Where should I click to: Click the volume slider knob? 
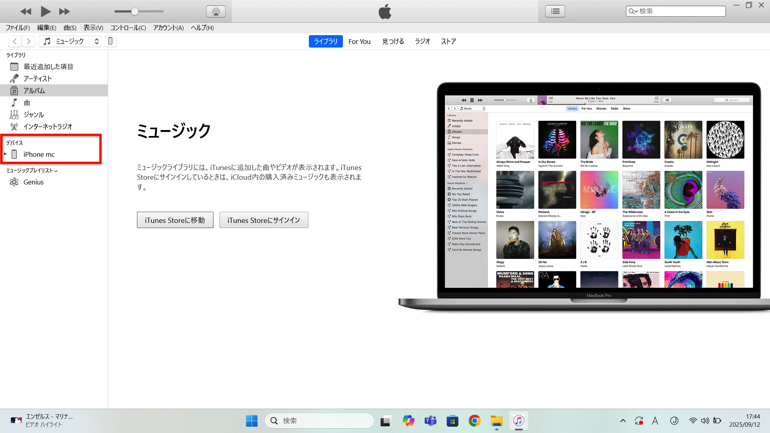135,12
